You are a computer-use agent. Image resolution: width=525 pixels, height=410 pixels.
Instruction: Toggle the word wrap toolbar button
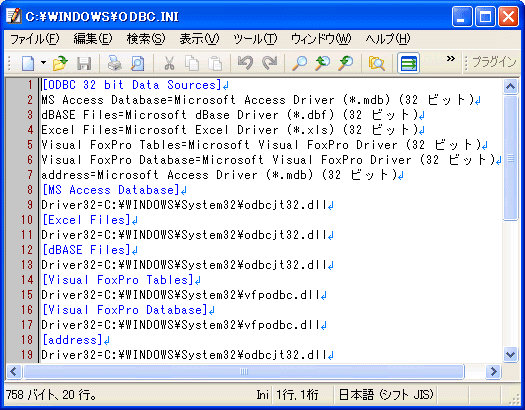(408, 63)
